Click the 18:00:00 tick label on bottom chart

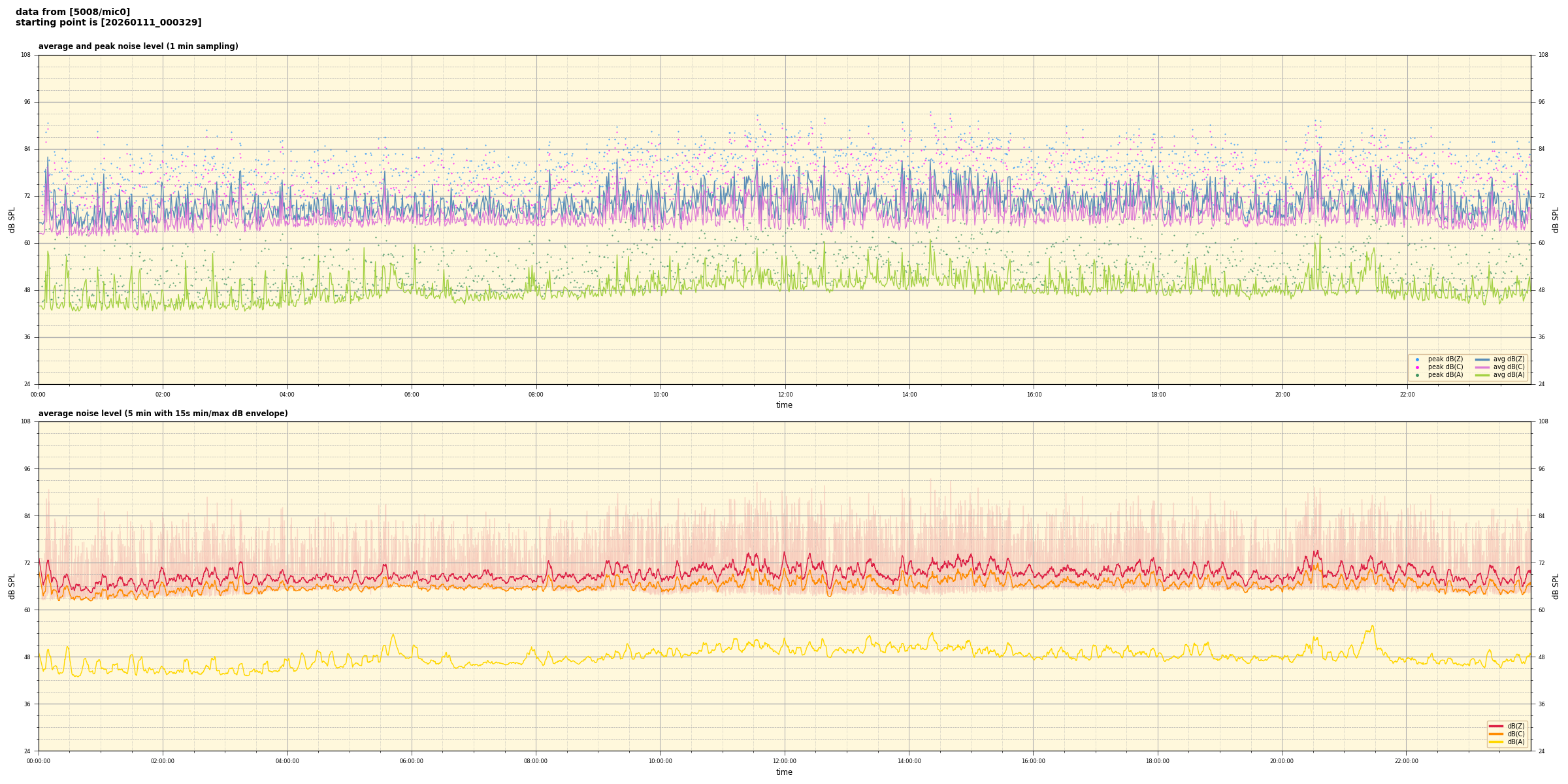1158,761
